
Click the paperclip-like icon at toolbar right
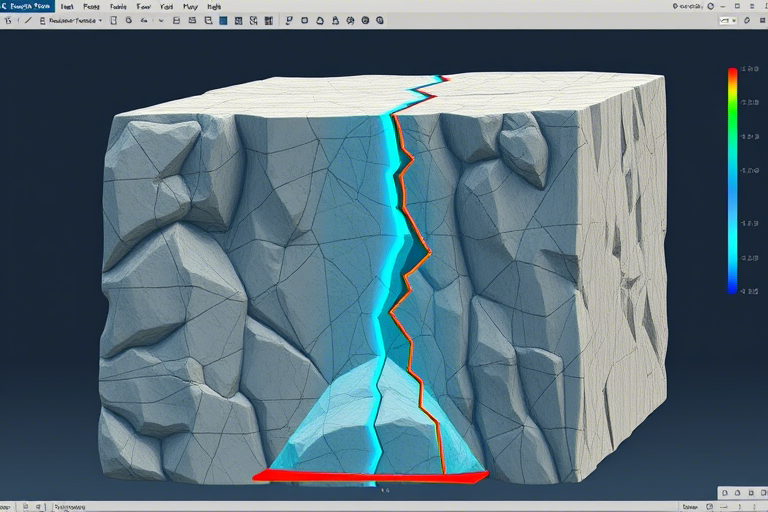(747, 21)
